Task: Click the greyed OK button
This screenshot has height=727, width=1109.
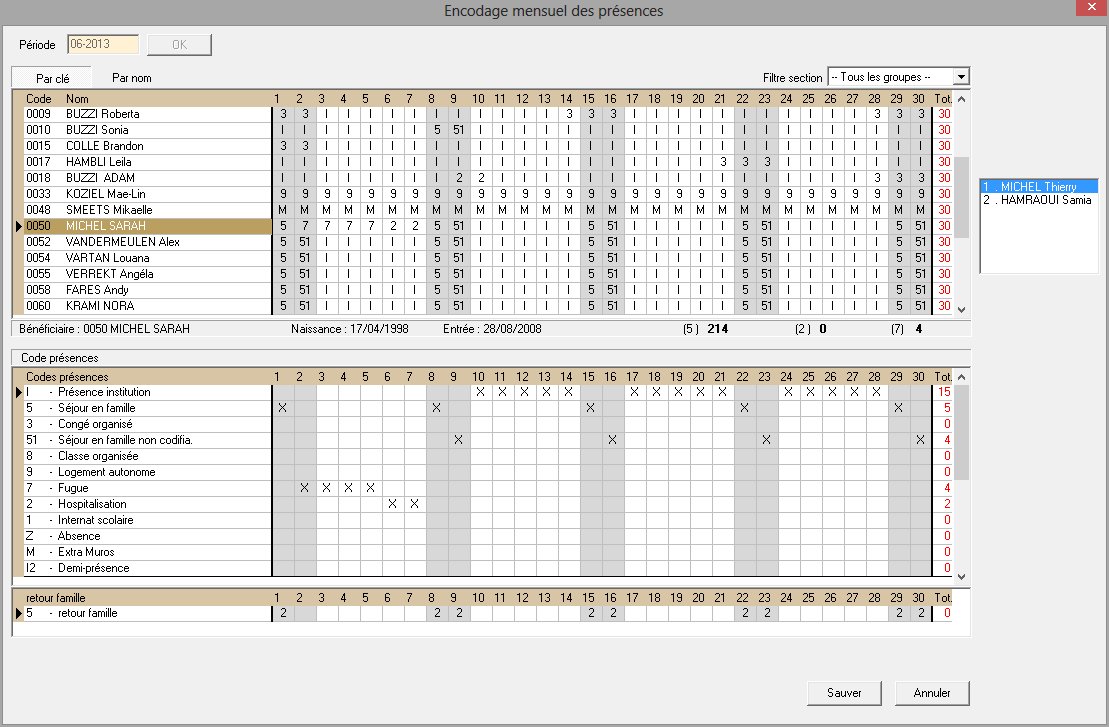Action: (x=180, y=45)
